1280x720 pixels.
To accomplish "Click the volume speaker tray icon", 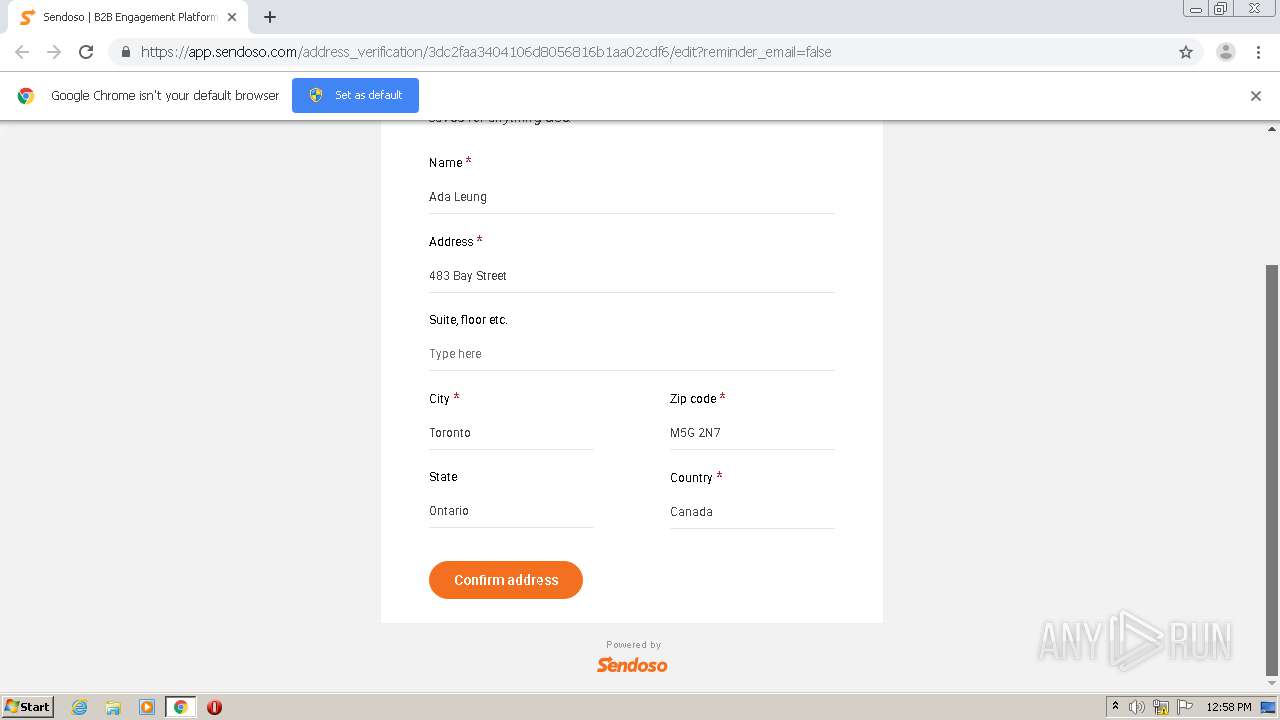I will pos(1137,707).
